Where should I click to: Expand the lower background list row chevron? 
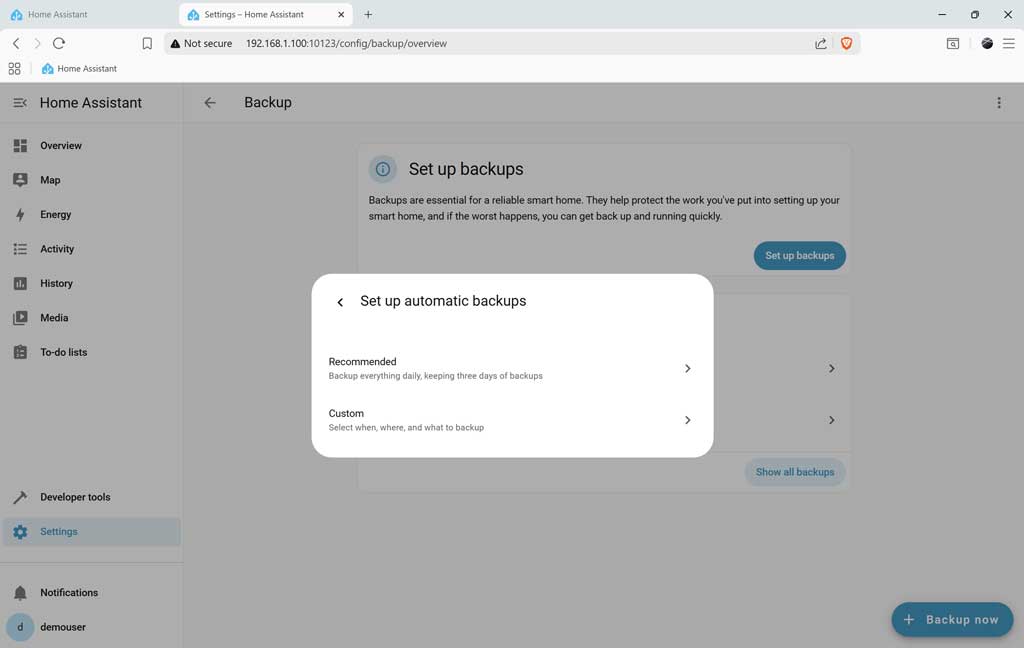click(x=831, y=420)
